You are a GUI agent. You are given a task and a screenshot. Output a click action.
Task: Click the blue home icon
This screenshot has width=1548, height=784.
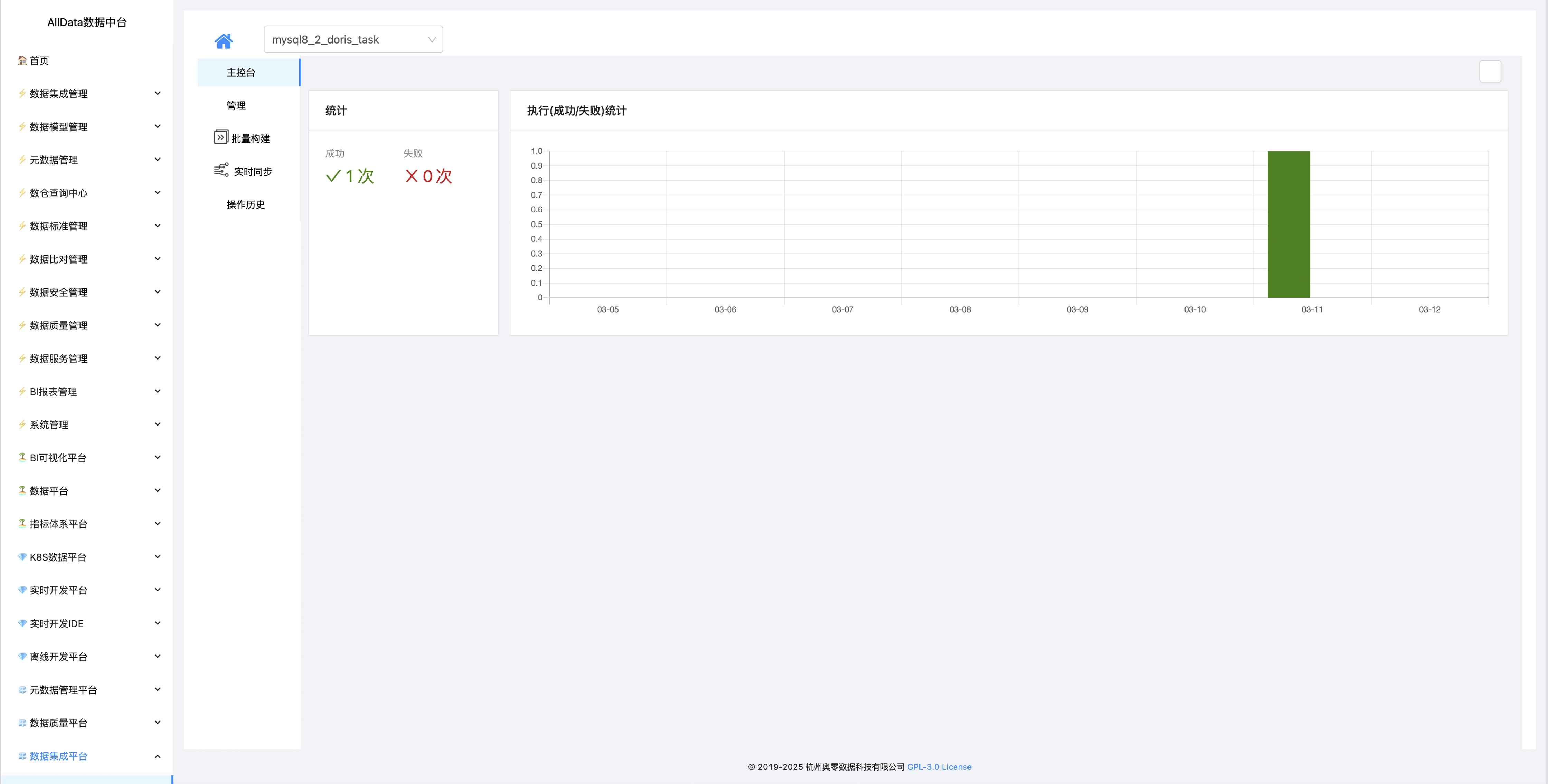pos(224,41)
